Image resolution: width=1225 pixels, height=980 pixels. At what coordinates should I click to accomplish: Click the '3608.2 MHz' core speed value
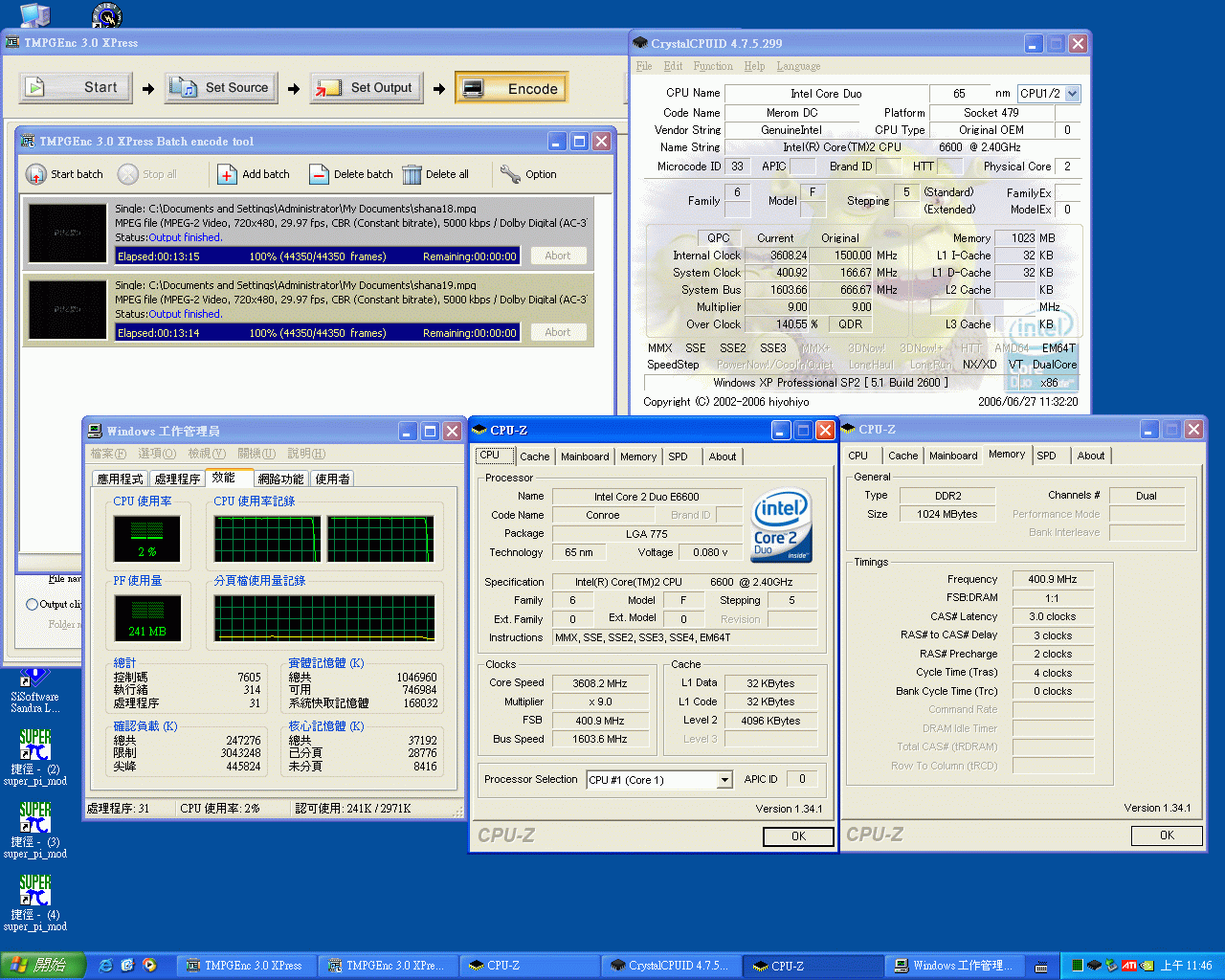pyautogui.click(x=600, y=683)
